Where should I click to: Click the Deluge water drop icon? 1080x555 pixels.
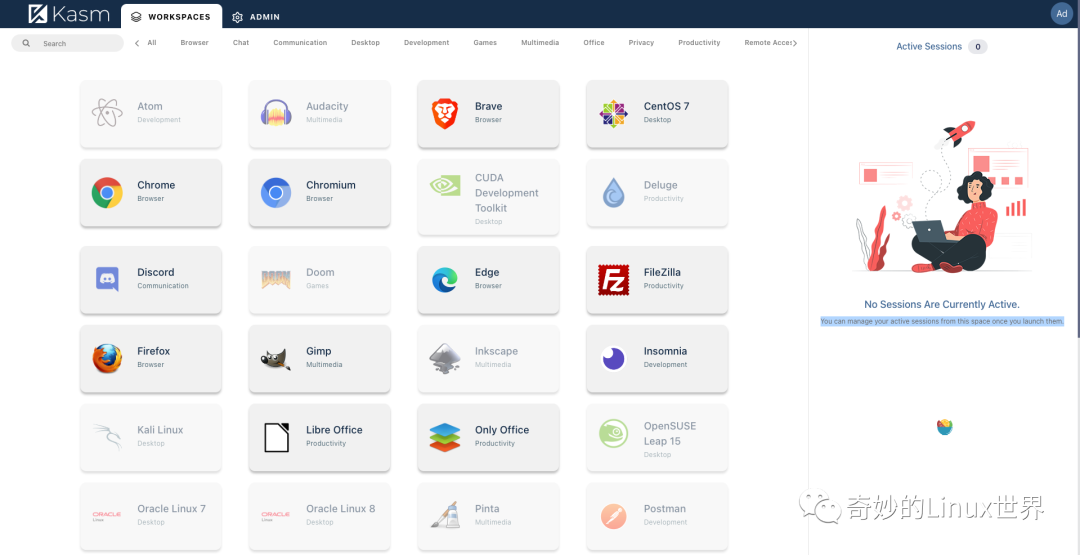click(x=614, y=192)
